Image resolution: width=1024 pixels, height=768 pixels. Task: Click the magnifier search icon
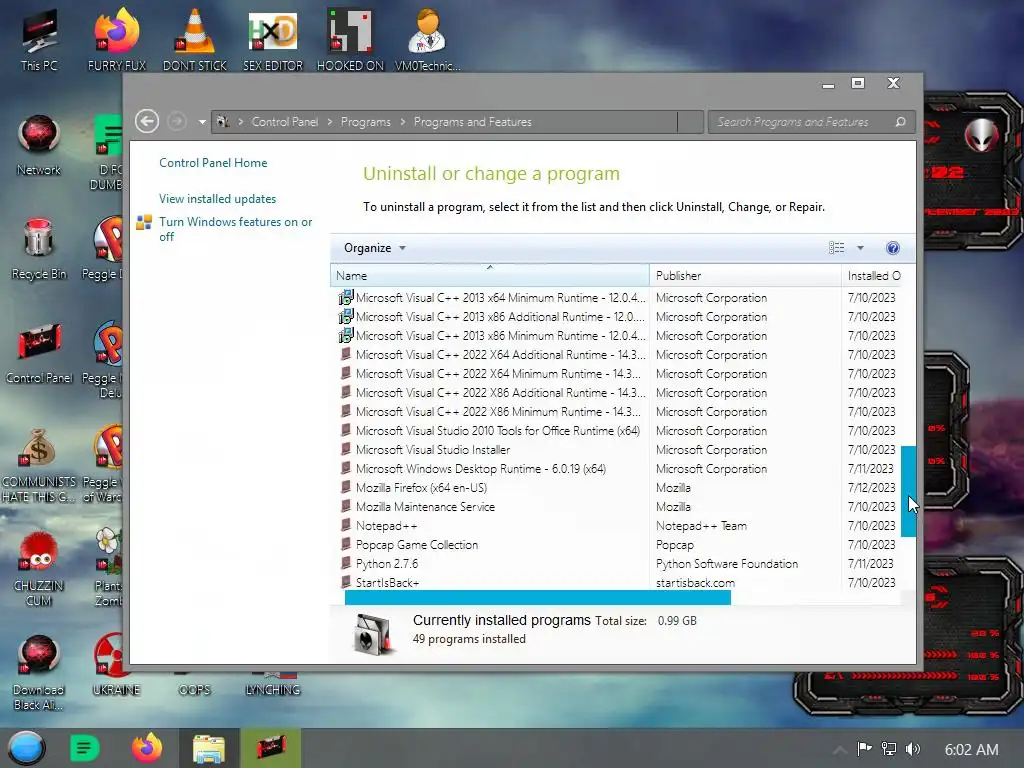coord(900,122)
